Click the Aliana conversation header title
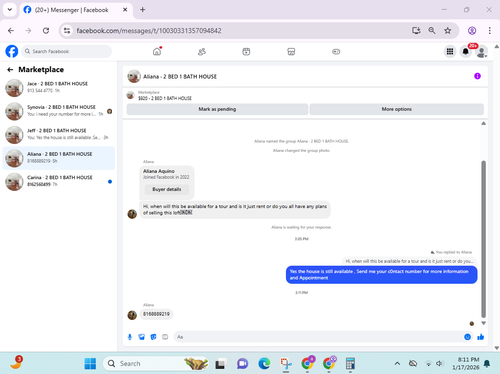 click(180, 77)
